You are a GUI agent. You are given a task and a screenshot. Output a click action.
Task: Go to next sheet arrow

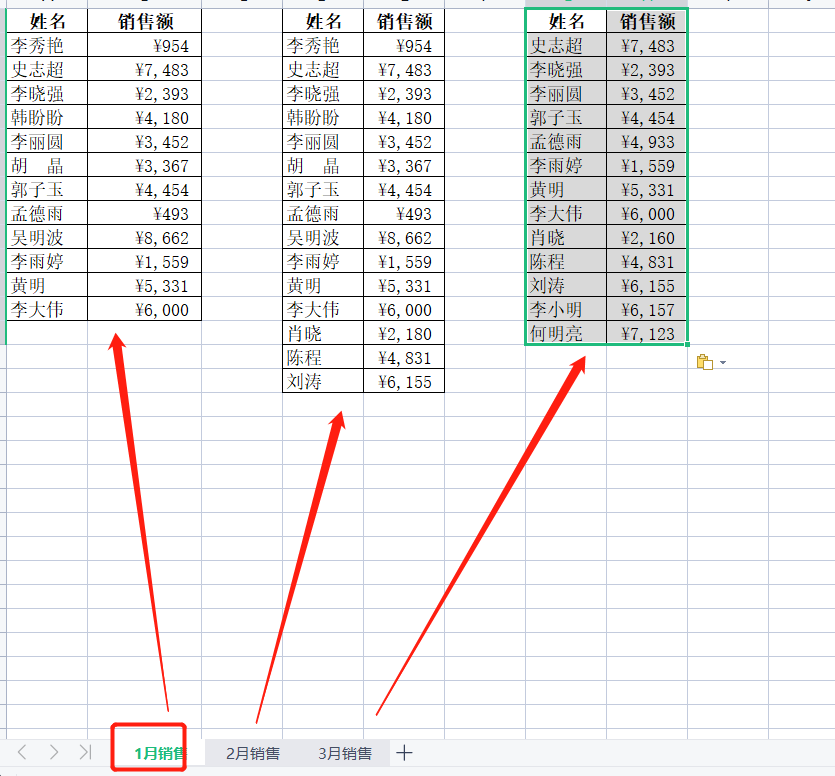[54, 752]
